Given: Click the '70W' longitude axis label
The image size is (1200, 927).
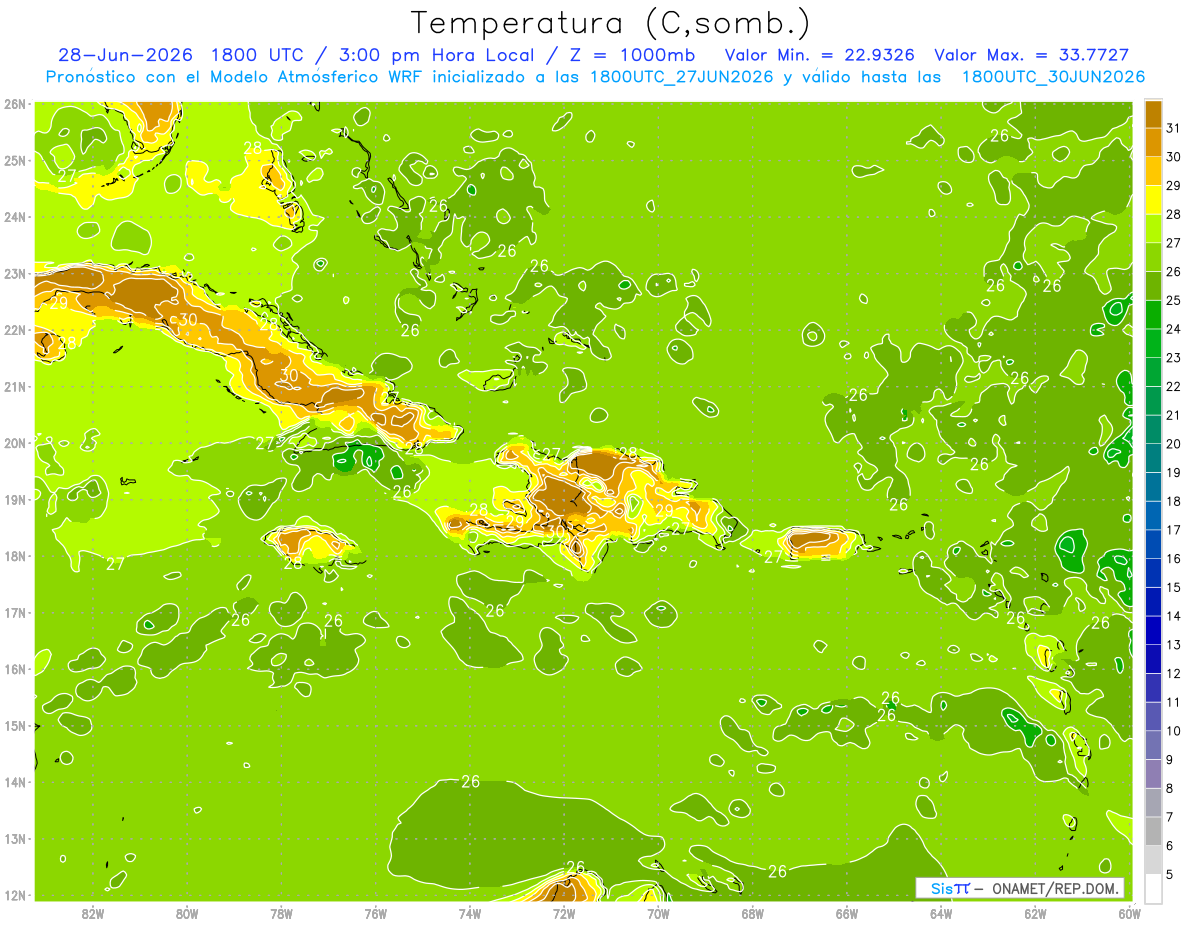Looking at the screenshot, I should pos(658,912).
